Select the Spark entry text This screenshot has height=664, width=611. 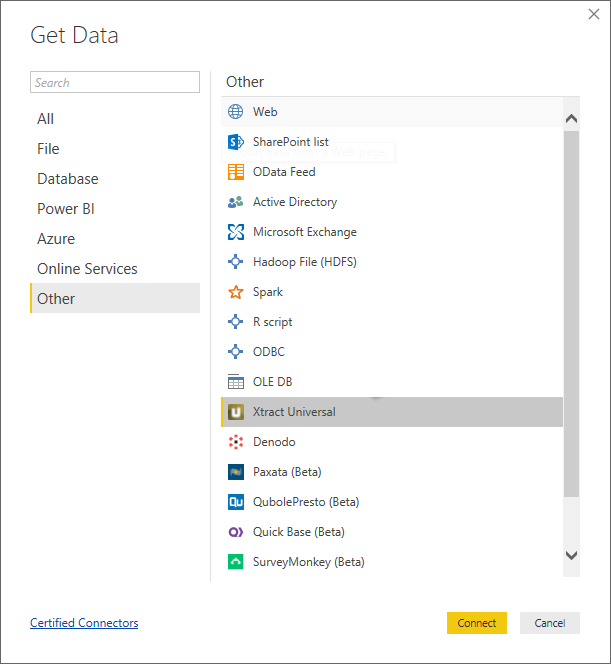(x=268, y=292)
